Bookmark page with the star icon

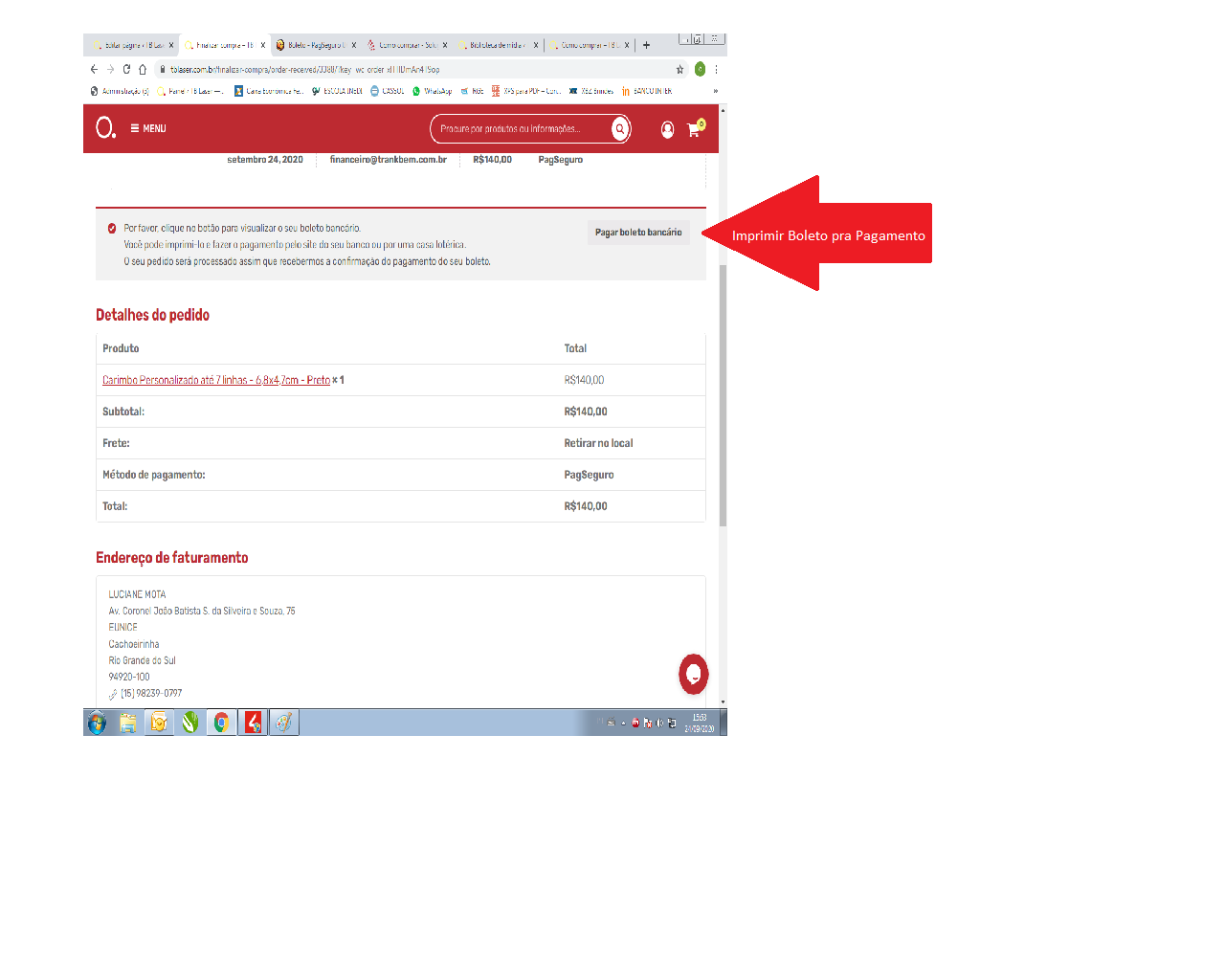point(679,70)
